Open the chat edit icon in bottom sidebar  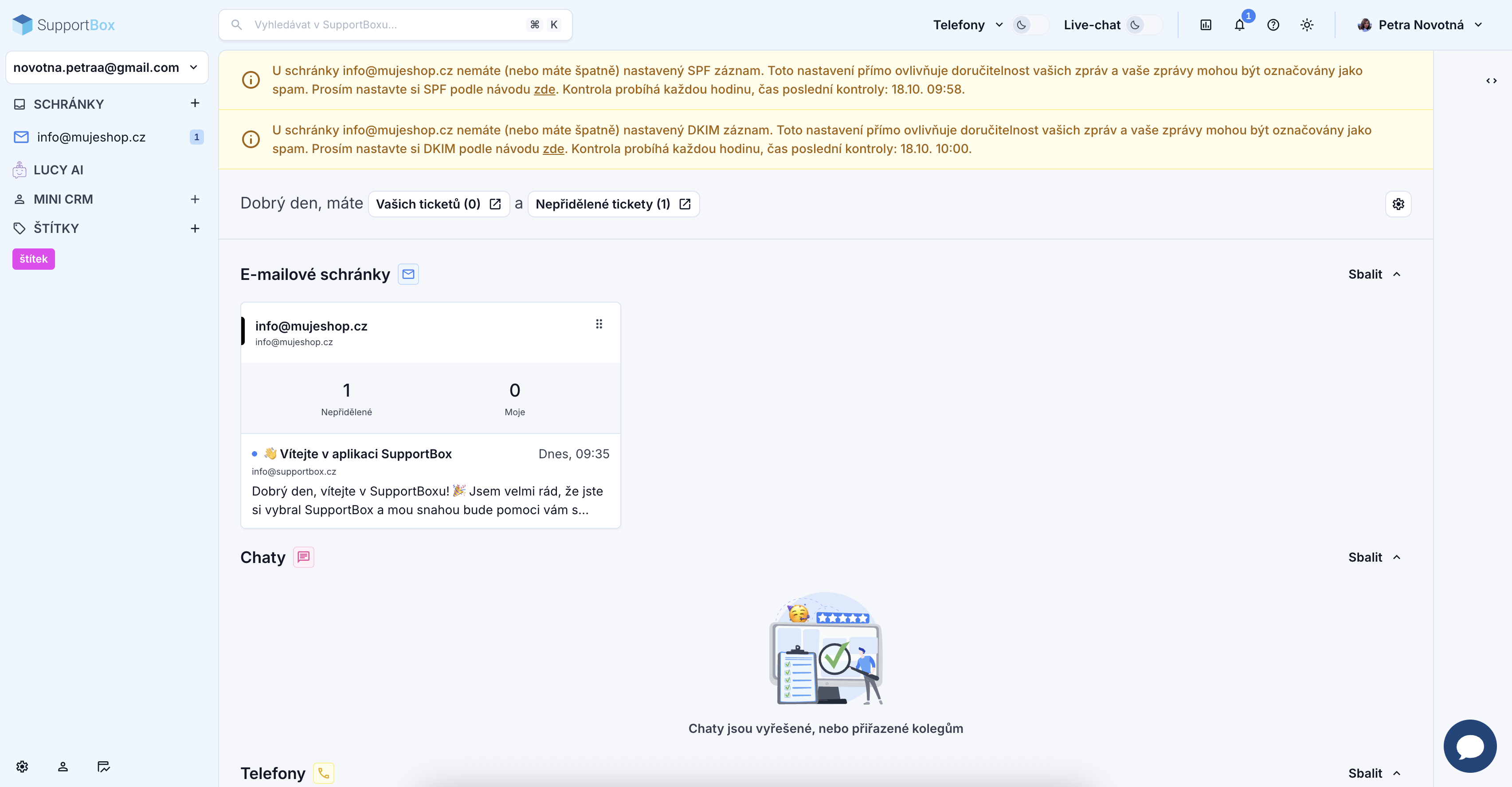pos(103,767)
